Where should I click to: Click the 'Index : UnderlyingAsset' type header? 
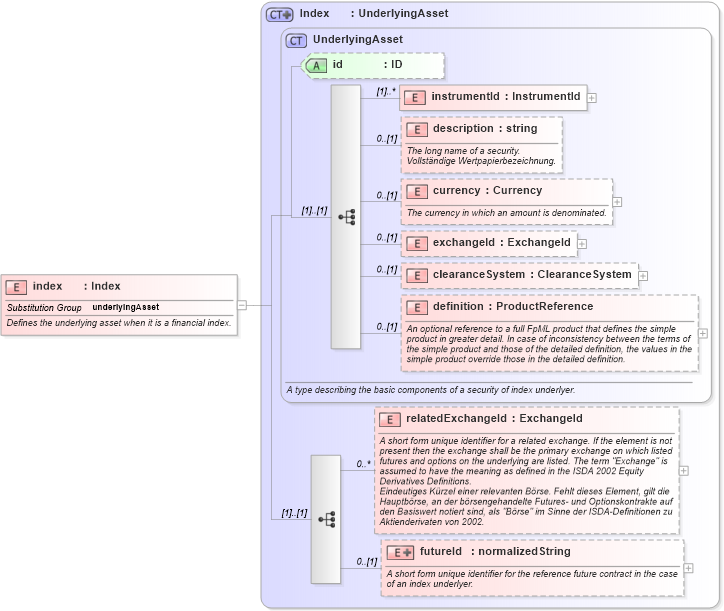[374, 13]
